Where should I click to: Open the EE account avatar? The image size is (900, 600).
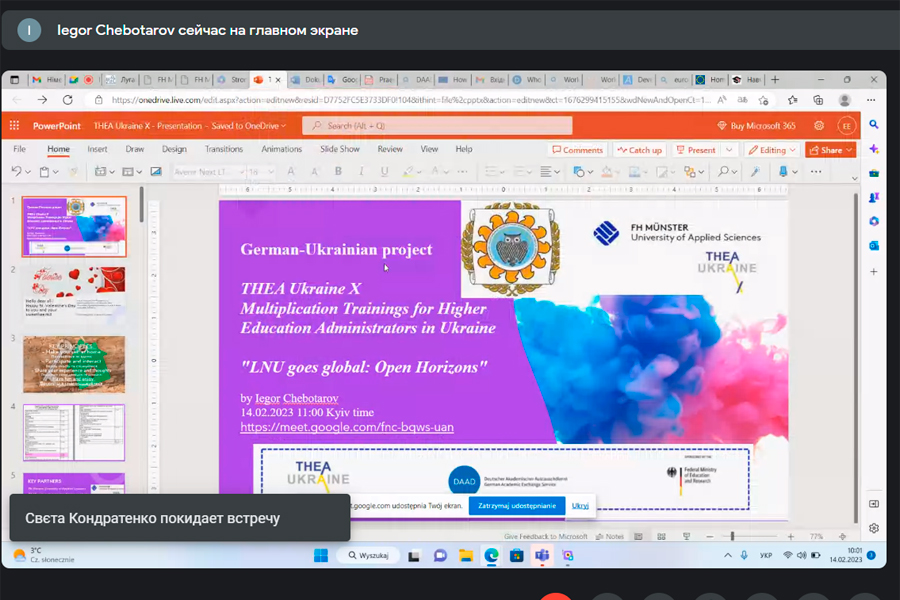click(x=846, y=126)
